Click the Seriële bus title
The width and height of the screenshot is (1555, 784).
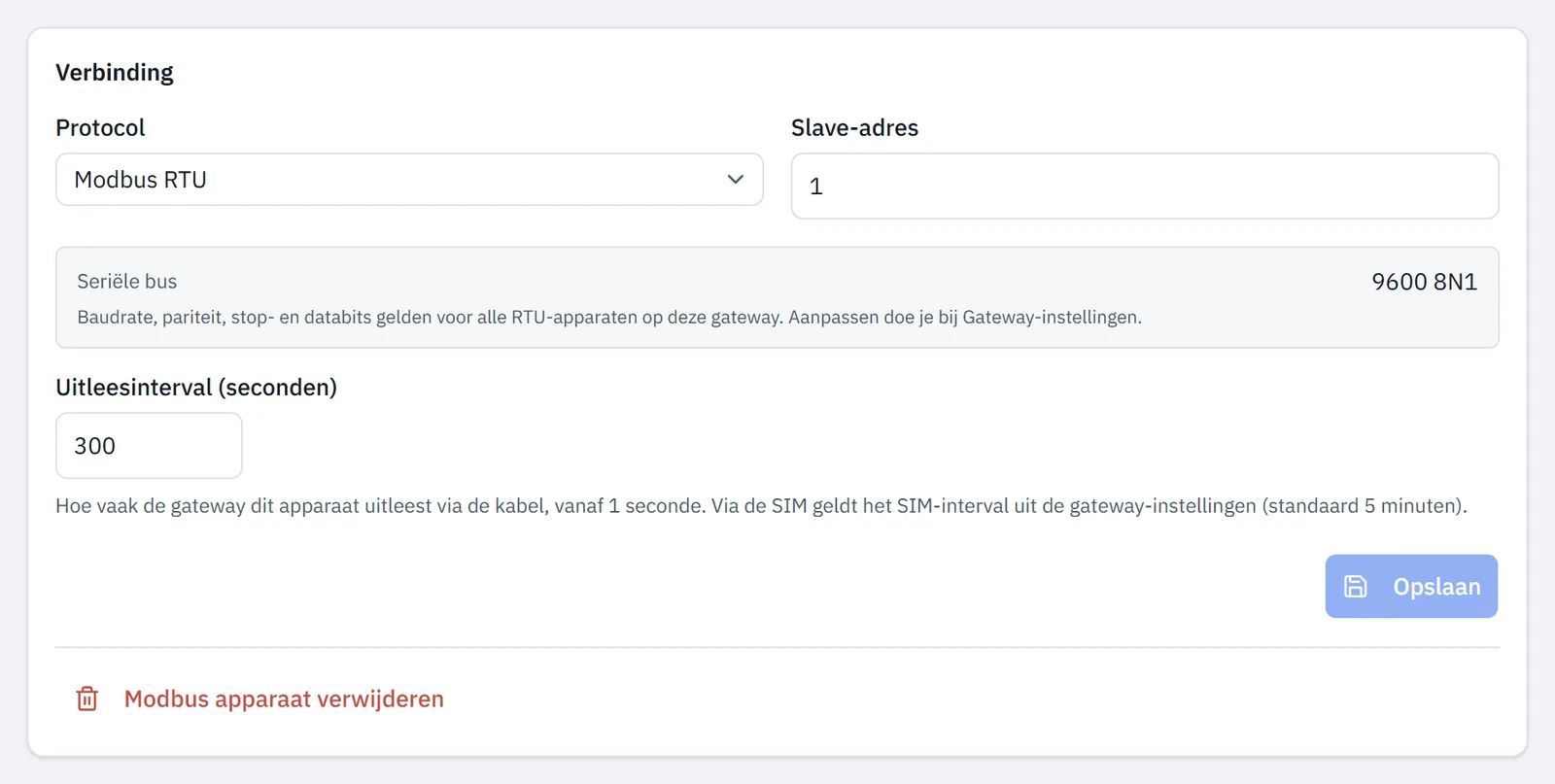(x=127, y=281)
